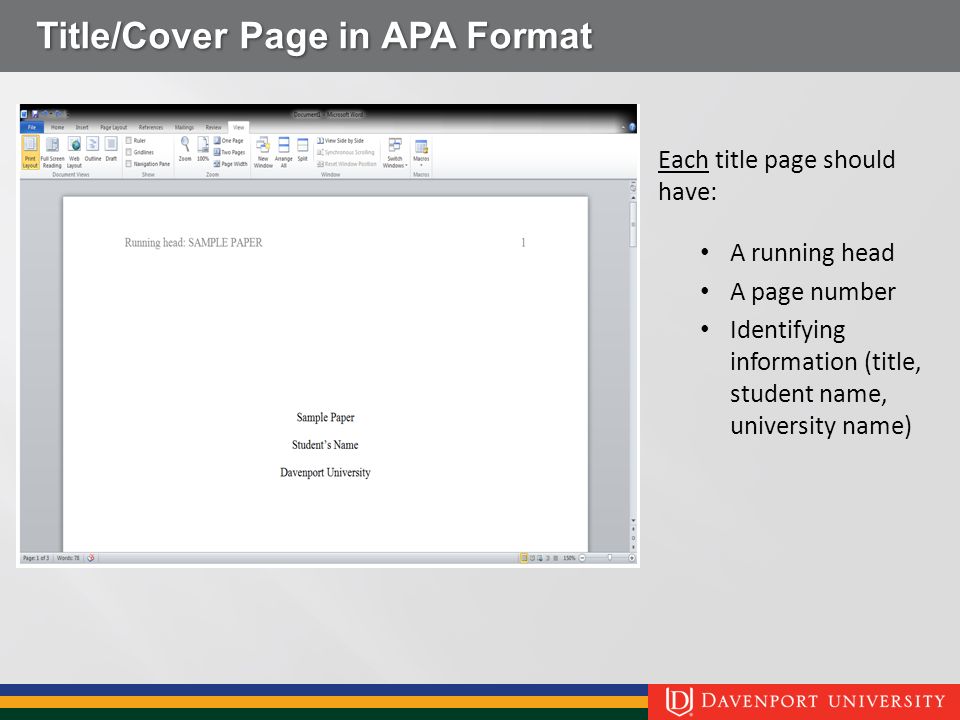Enable the Ruler checkbox
960x720 pixels.
(129, 140)
